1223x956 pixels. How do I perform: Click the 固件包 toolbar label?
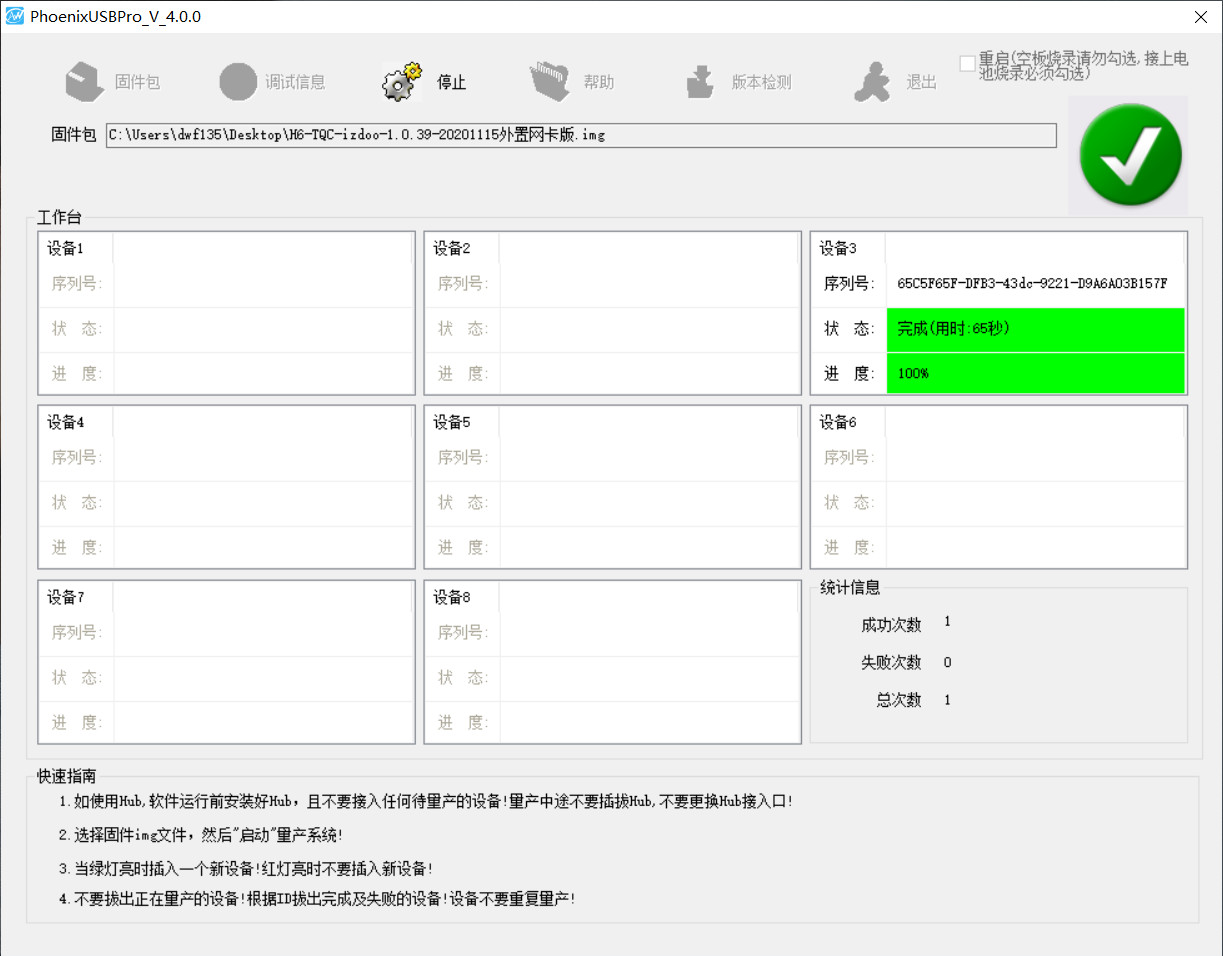(137, 82)
